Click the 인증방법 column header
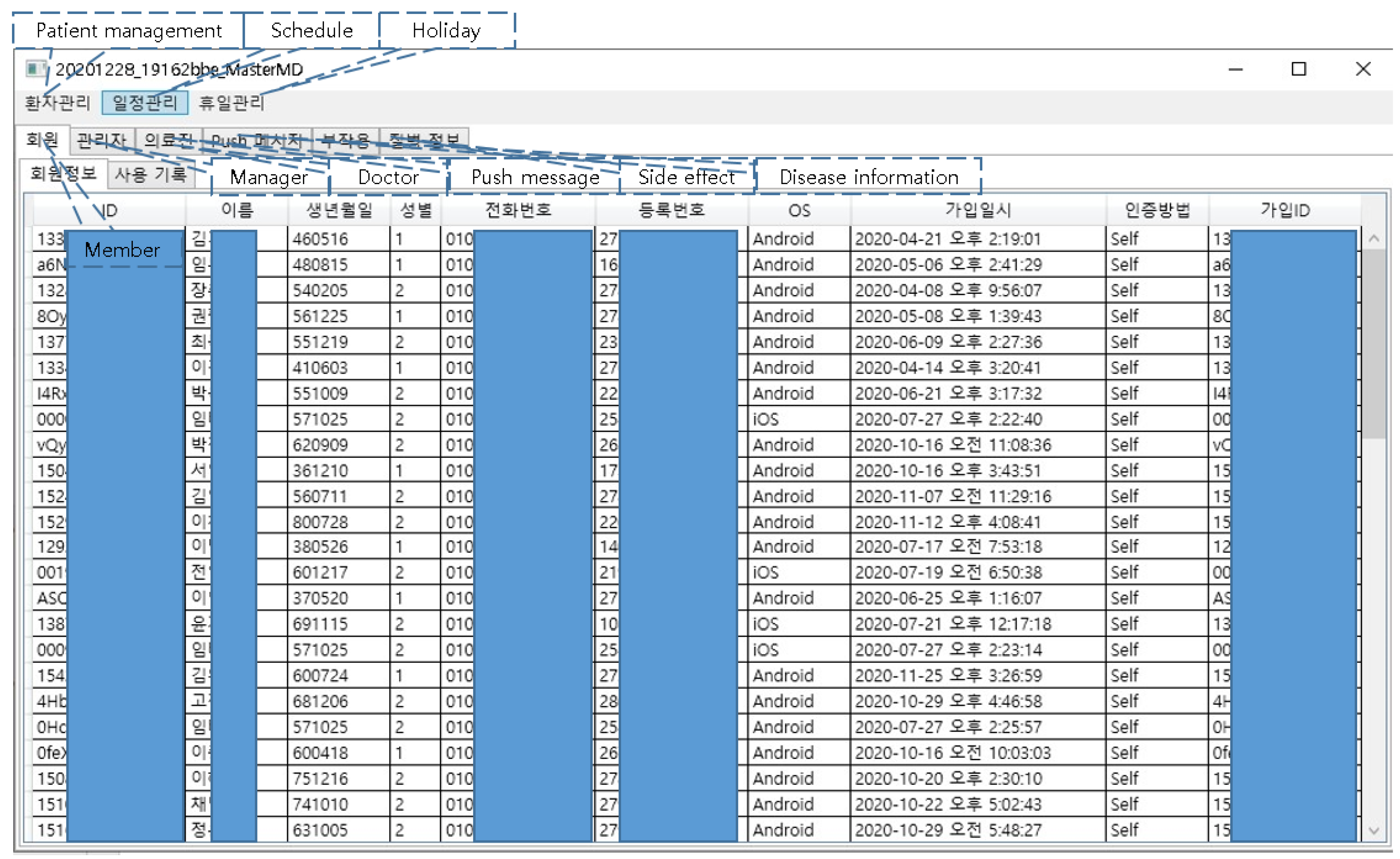The height and width of the screenshot is (859, 1400). 1157,211
